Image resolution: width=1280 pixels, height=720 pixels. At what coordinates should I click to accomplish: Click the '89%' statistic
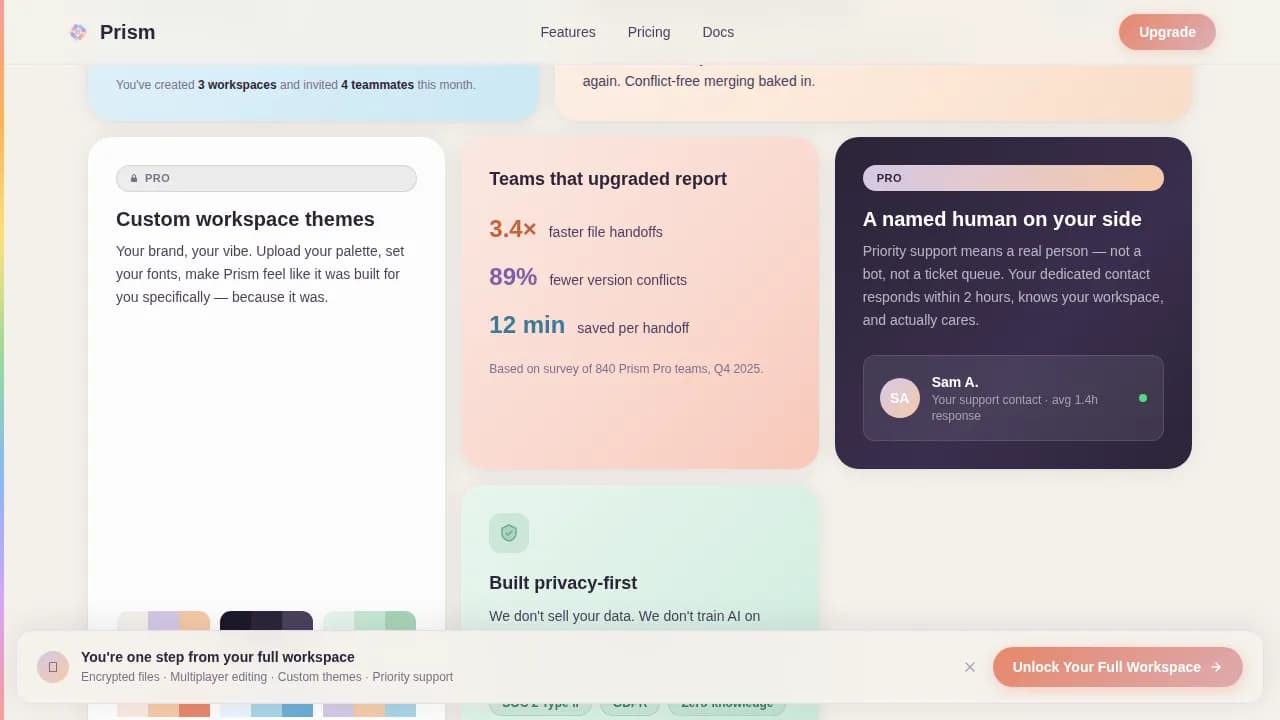[x=513, y=277]
